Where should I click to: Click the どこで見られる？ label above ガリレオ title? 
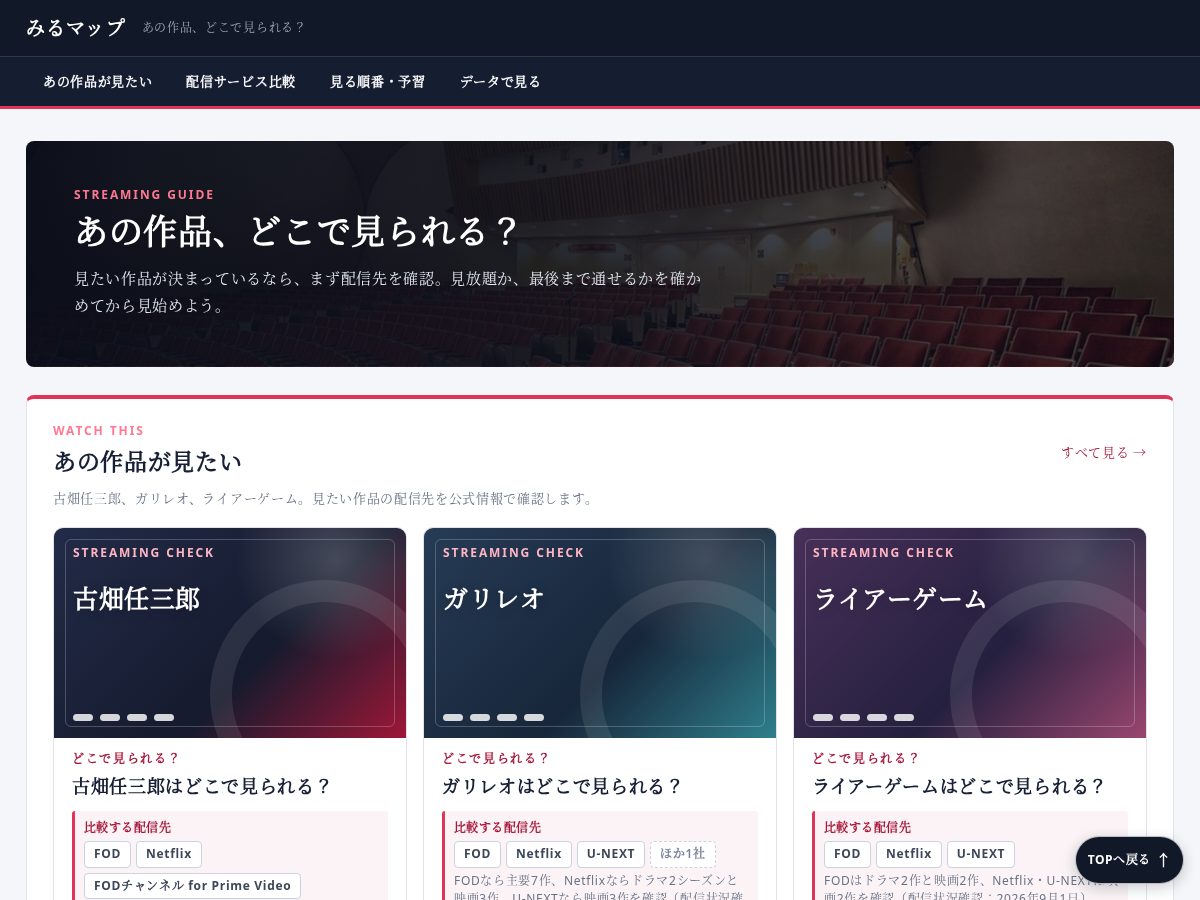[x=496, y=758]
